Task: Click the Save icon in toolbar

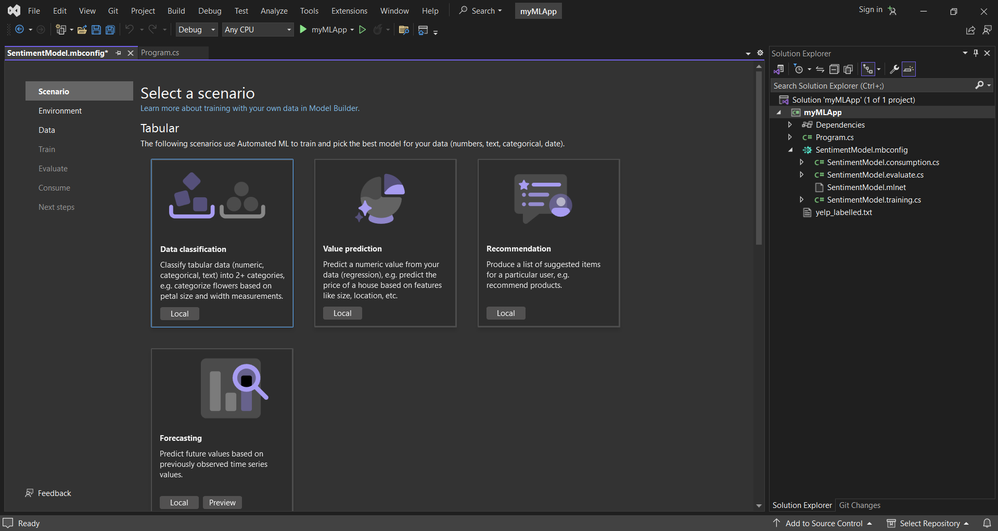Action: click(x=96, y=29)
